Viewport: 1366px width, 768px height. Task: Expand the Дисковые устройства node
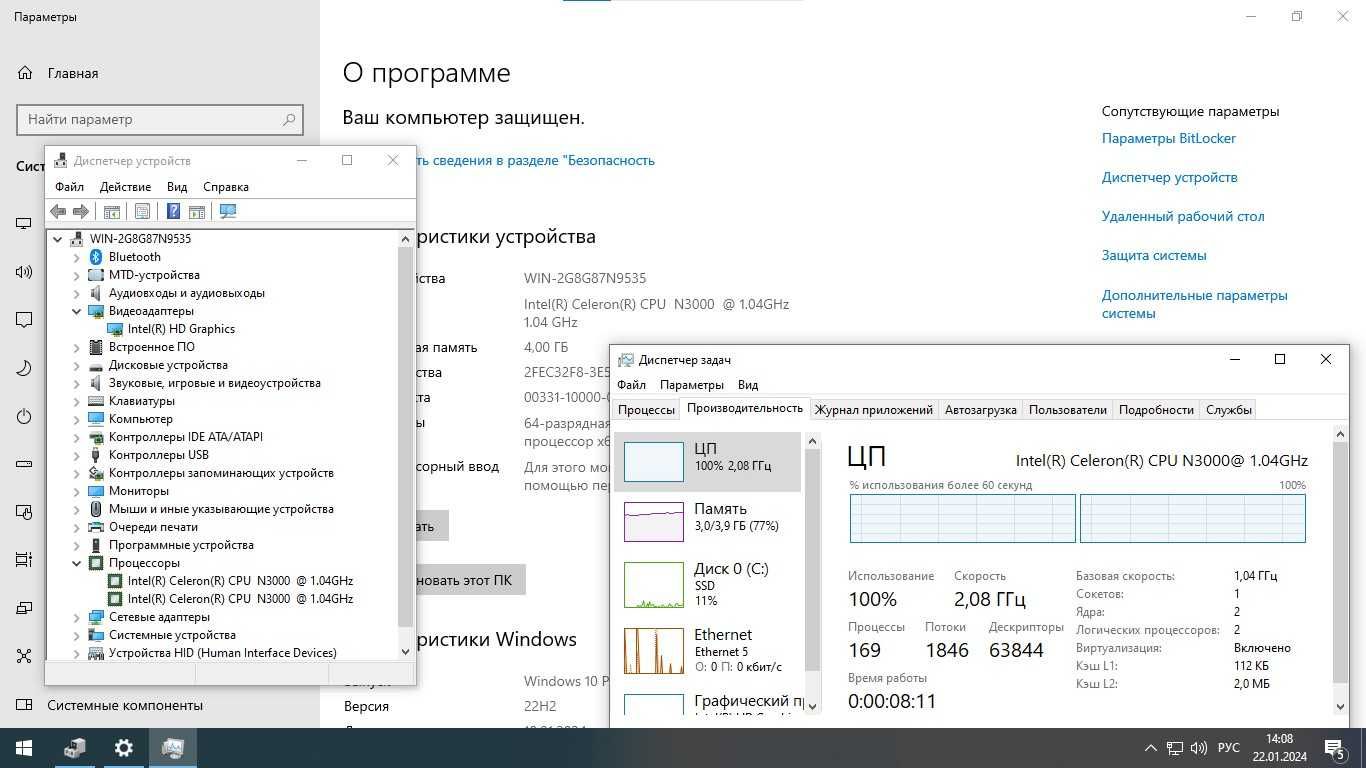pos(77,365)
